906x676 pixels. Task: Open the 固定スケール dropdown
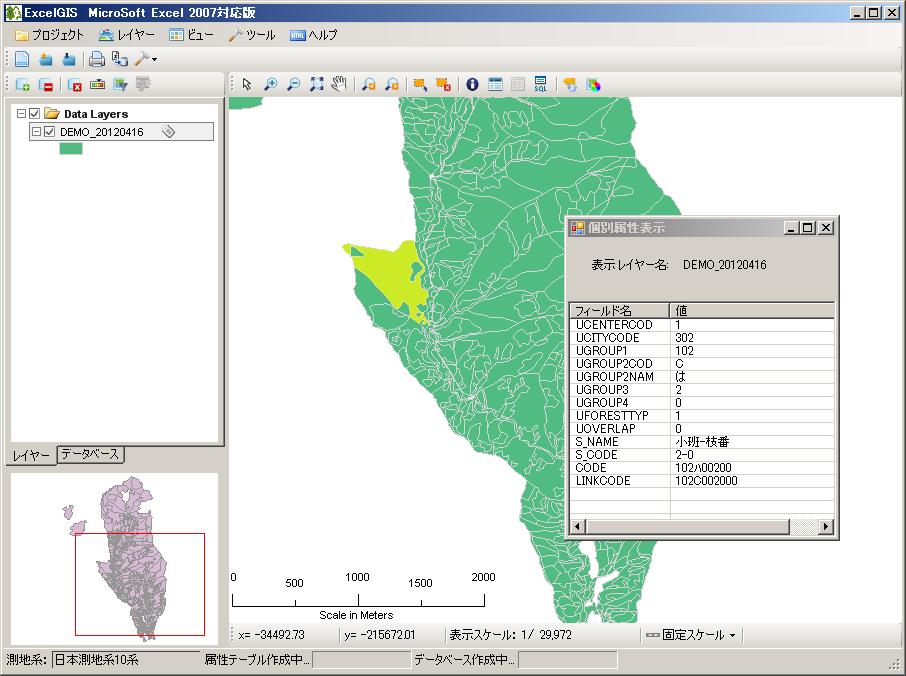coord(691,635)
